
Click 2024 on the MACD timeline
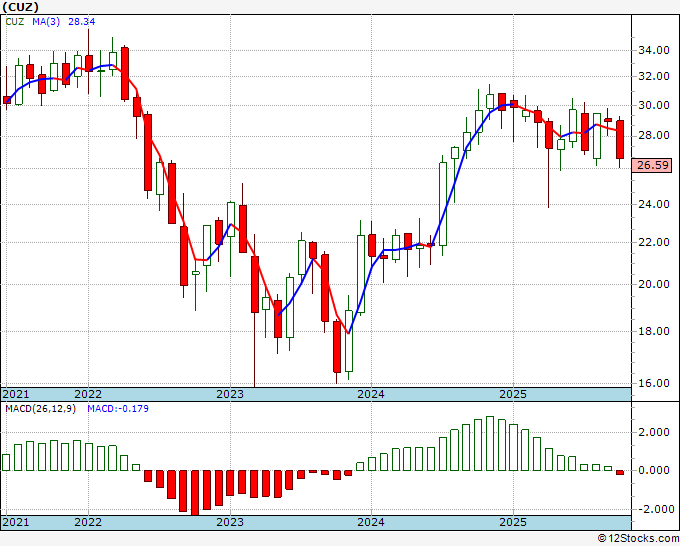[x=371, y=522]
